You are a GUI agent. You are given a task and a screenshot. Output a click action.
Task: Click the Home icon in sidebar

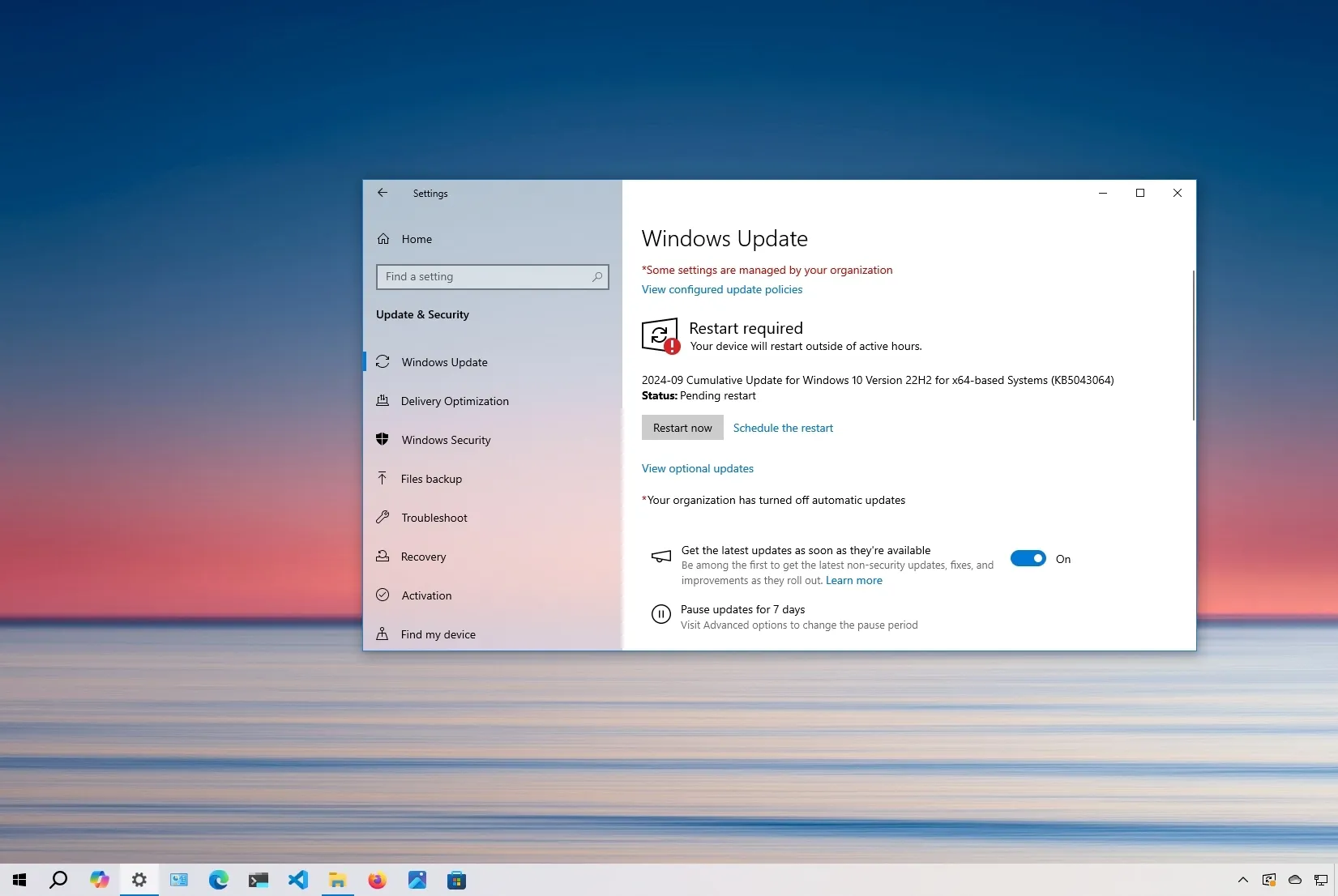click(x=383, y=239)
